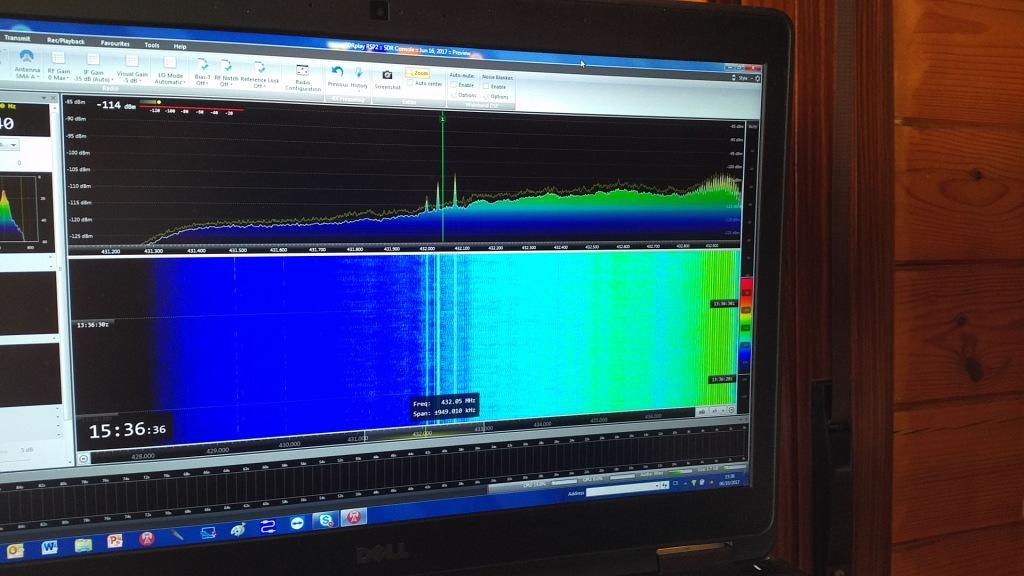Open the frequency History list

point(359,78)
